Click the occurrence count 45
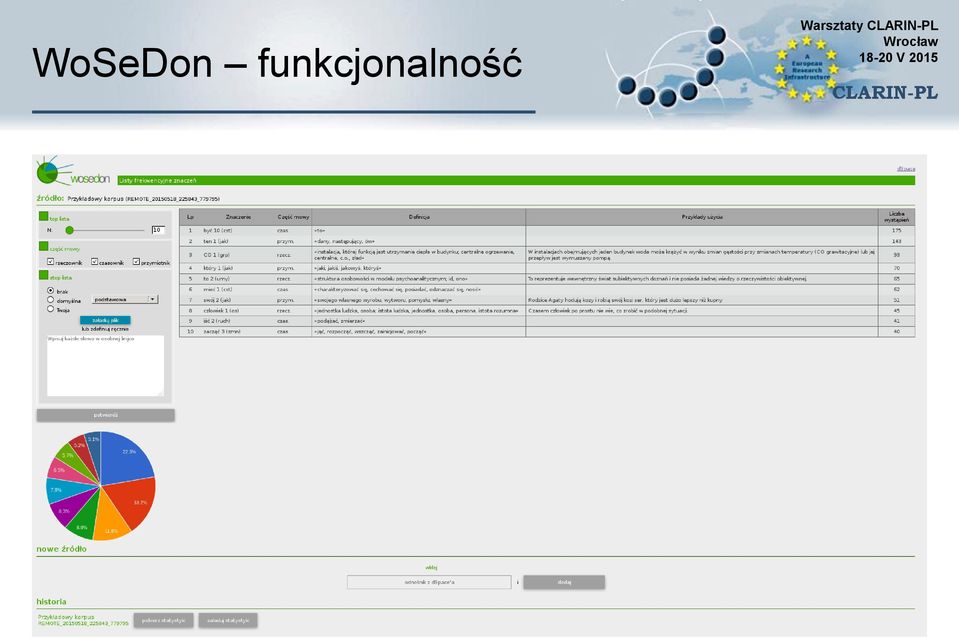Viewport: 959px width, 637px height. coord(897,311)
